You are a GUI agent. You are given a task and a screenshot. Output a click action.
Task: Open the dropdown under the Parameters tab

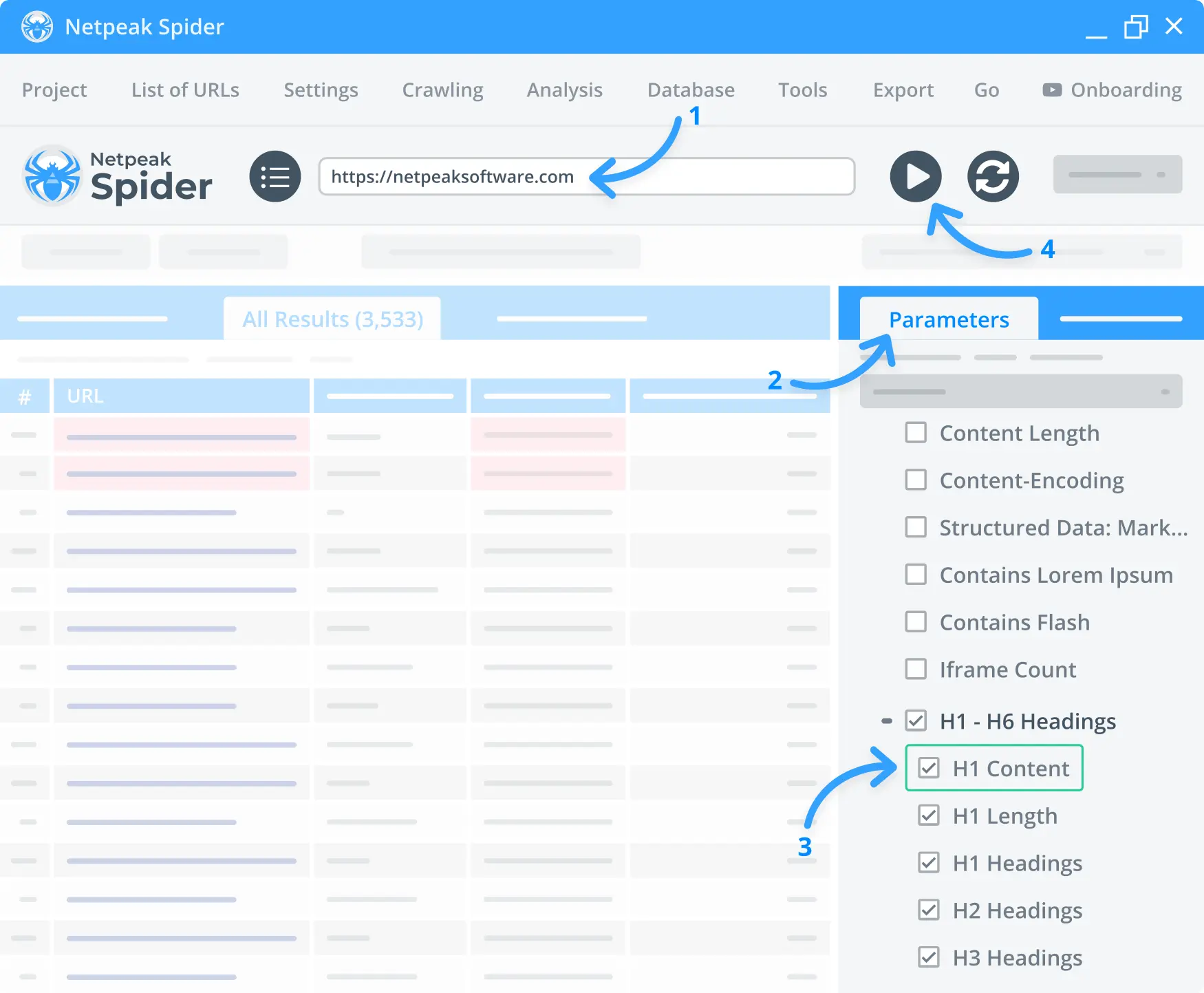coord(1021,392)
